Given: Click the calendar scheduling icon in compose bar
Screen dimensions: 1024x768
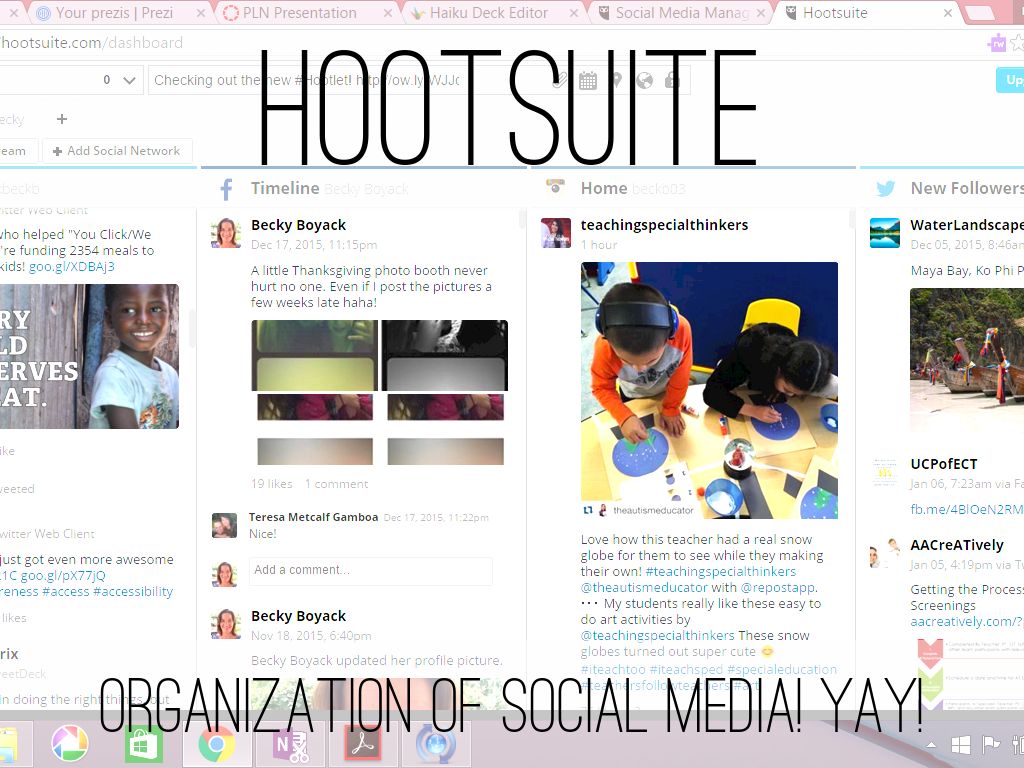Looking at the screenshot, I should click(588, 81).
